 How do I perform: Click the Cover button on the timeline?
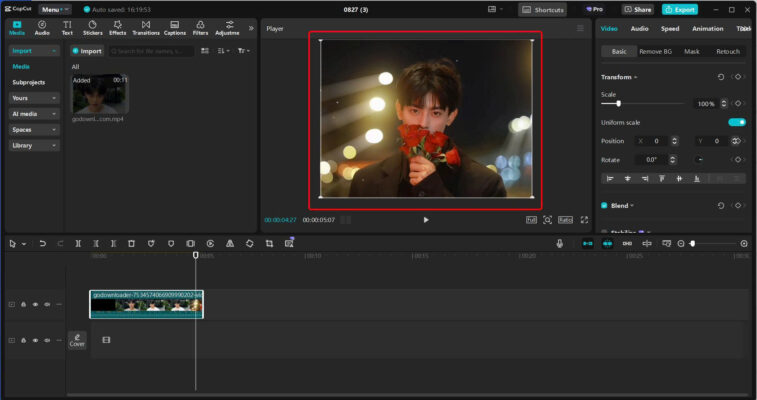coord(77,341)
